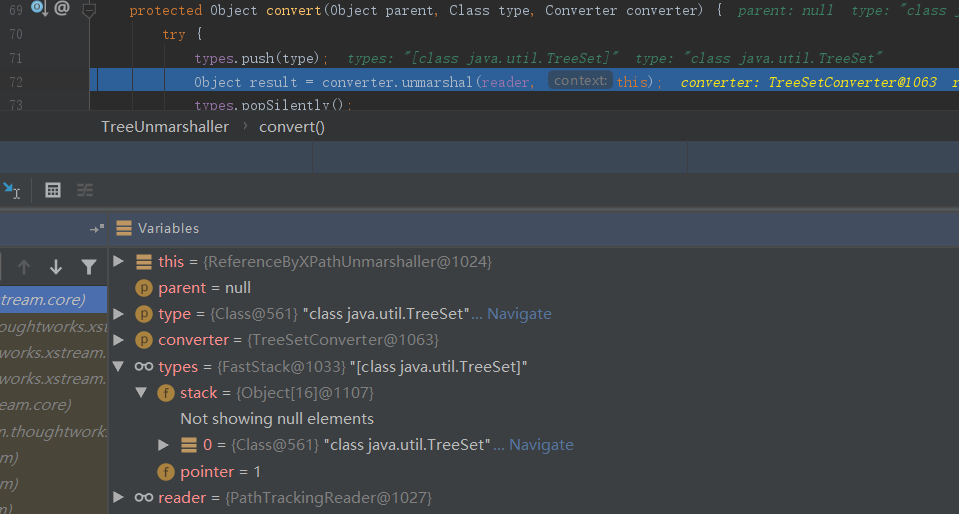Viewport: 959px width, 514px height.
Task: Expand the 'this' variable node
Action: [x=119, y=261]
